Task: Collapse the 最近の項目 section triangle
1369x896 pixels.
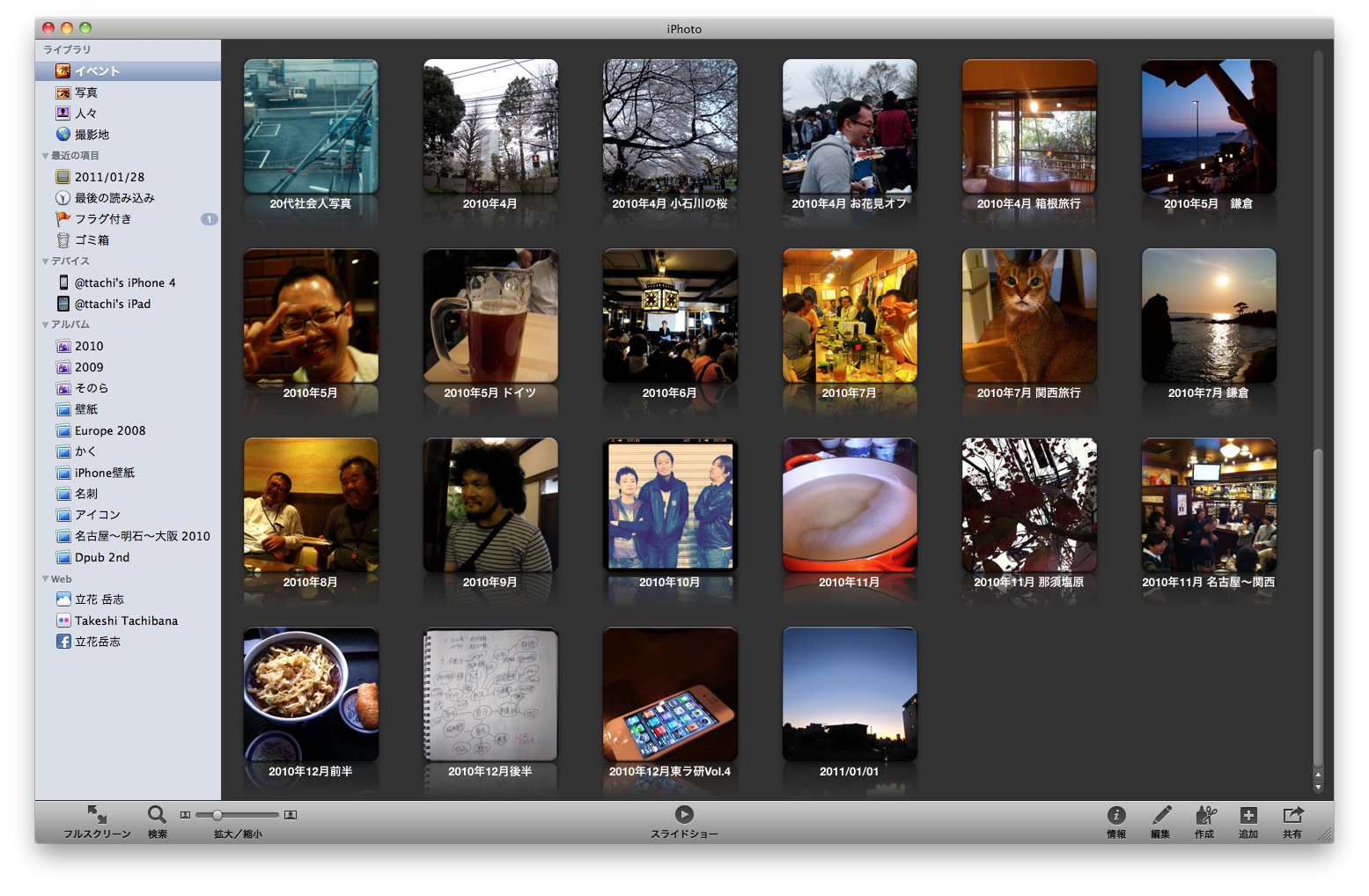Action: point(45,156)
